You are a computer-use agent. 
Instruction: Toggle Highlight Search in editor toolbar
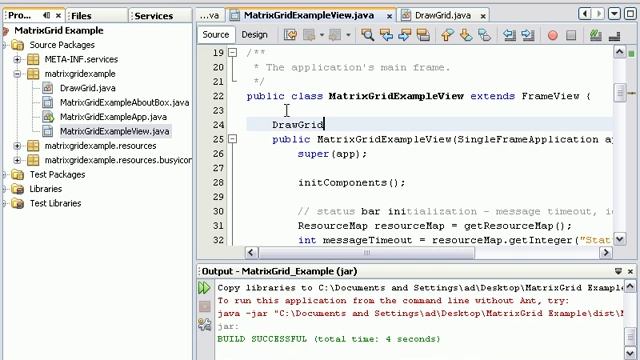click(423, 35)
